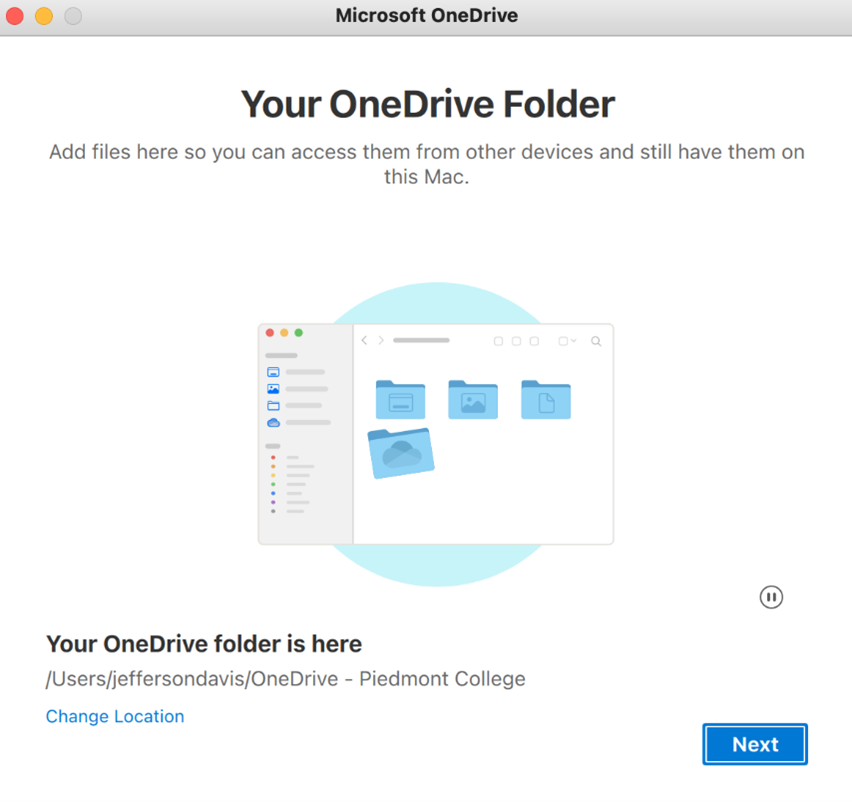Image resolution: width=852 pixels, height=802 pixels.
Task: Click the forward chevron in the illustration window
Action: click(x=381, y=340)
